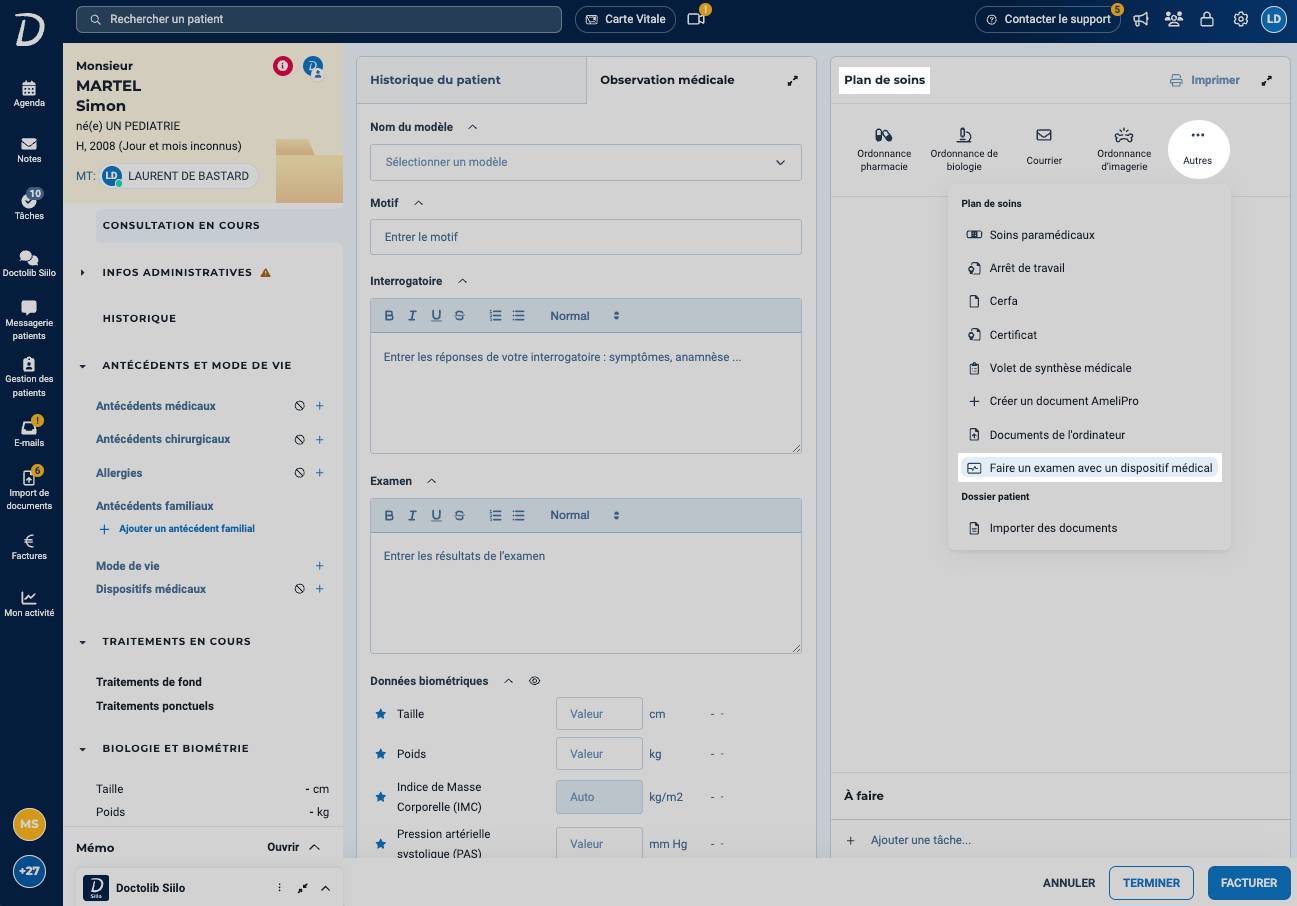Expand the Observation médicale panel fullscreen
The width and height of the screenshot is (1297, 906).
[x=793, y=80]
